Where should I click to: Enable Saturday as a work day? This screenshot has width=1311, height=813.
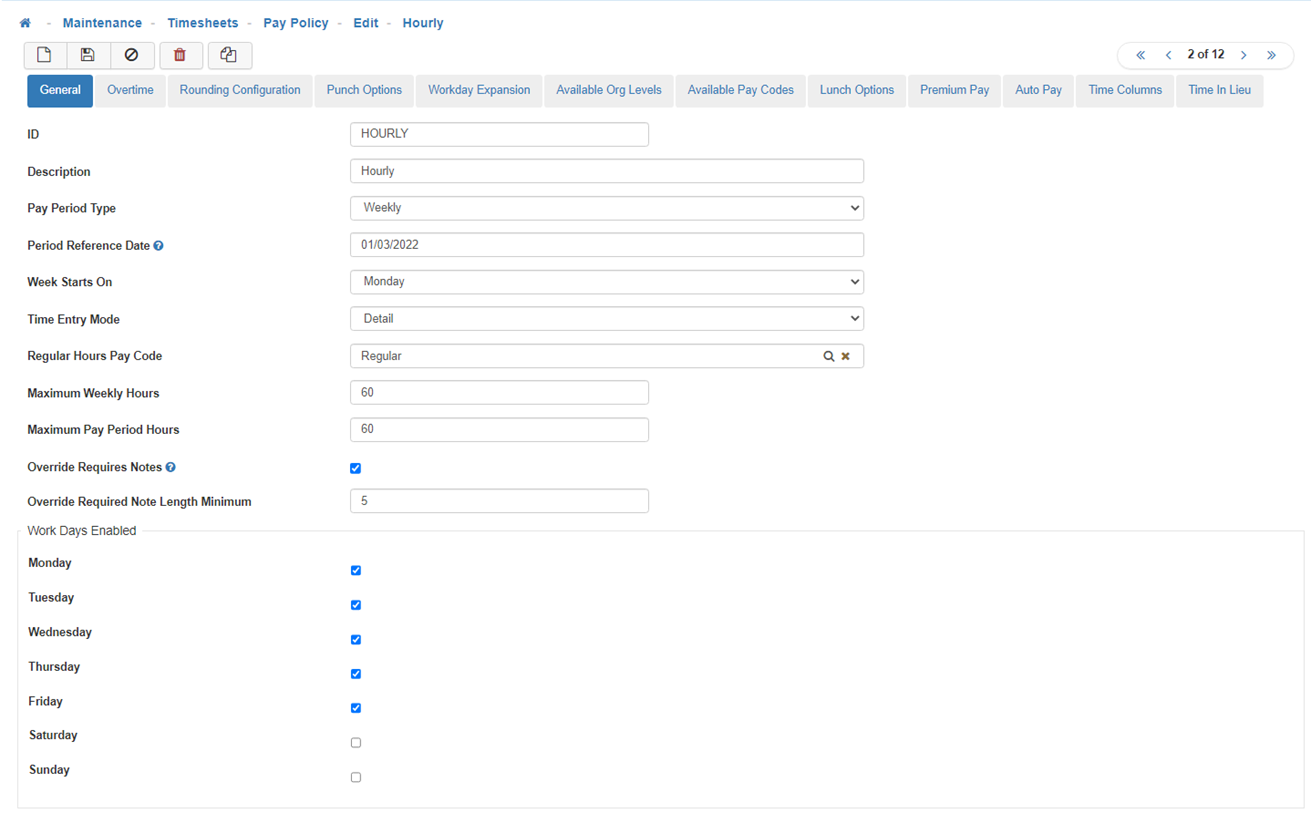[355, 743]
